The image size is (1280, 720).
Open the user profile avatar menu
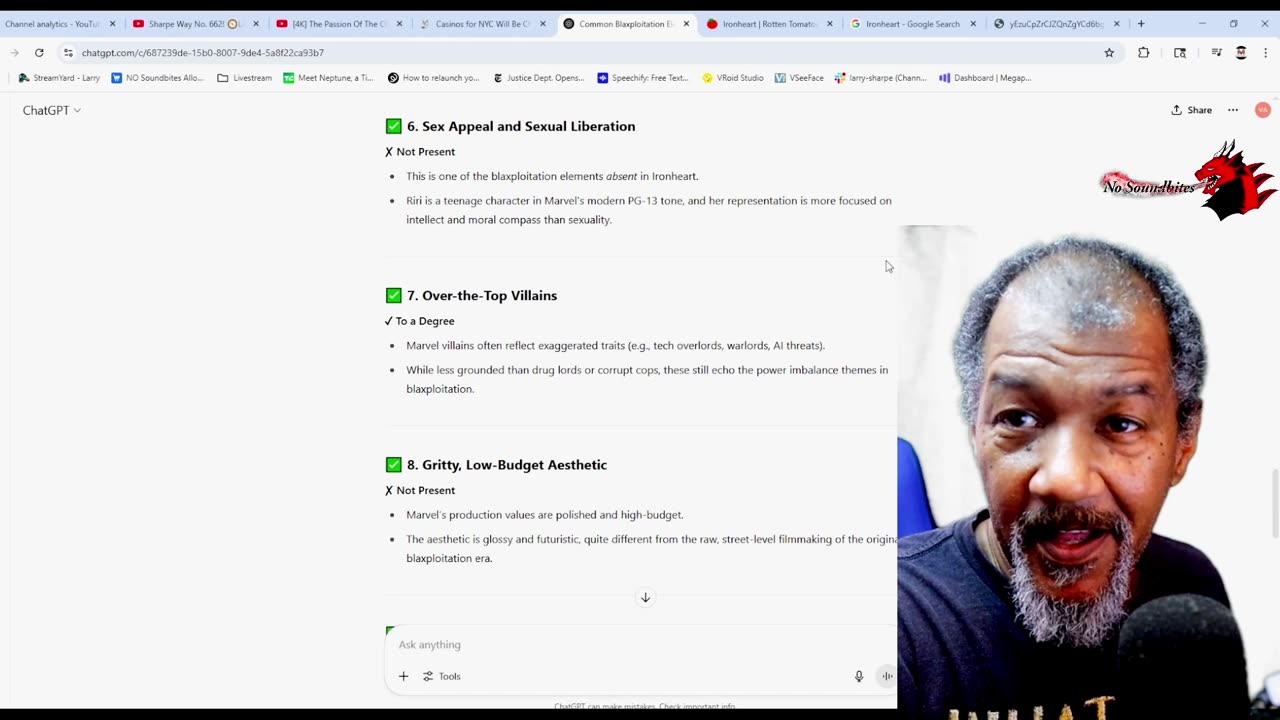coord(1263,110)
